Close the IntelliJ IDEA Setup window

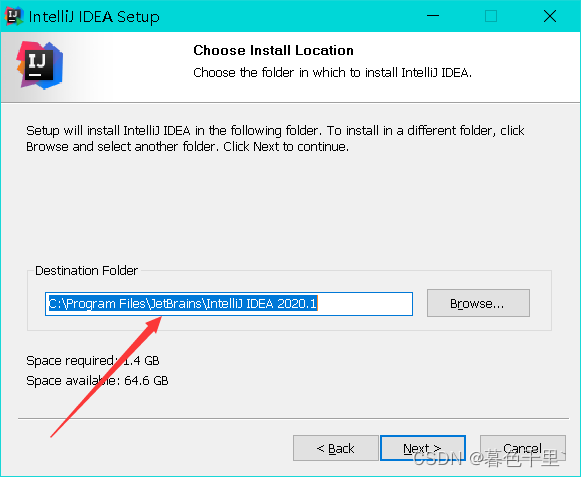pyautogui.click(x=550, y=16)
